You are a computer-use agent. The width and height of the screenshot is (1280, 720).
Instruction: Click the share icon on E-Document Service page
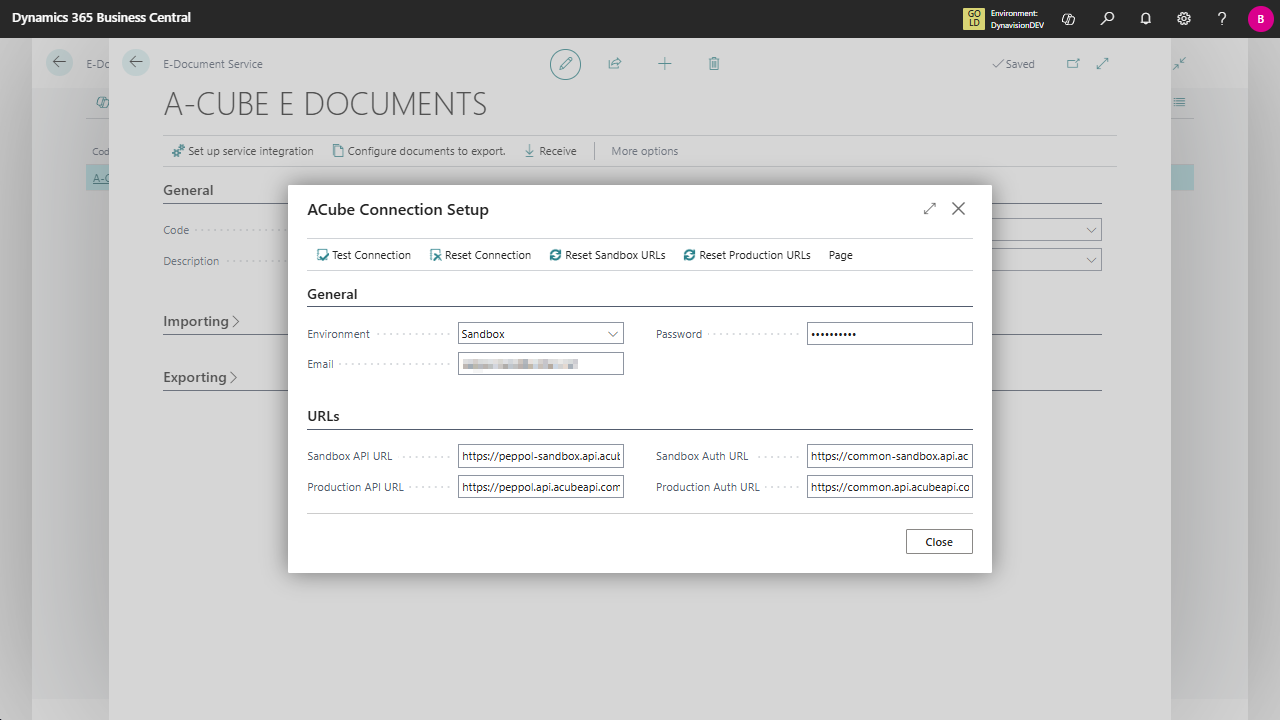[615, 64]
